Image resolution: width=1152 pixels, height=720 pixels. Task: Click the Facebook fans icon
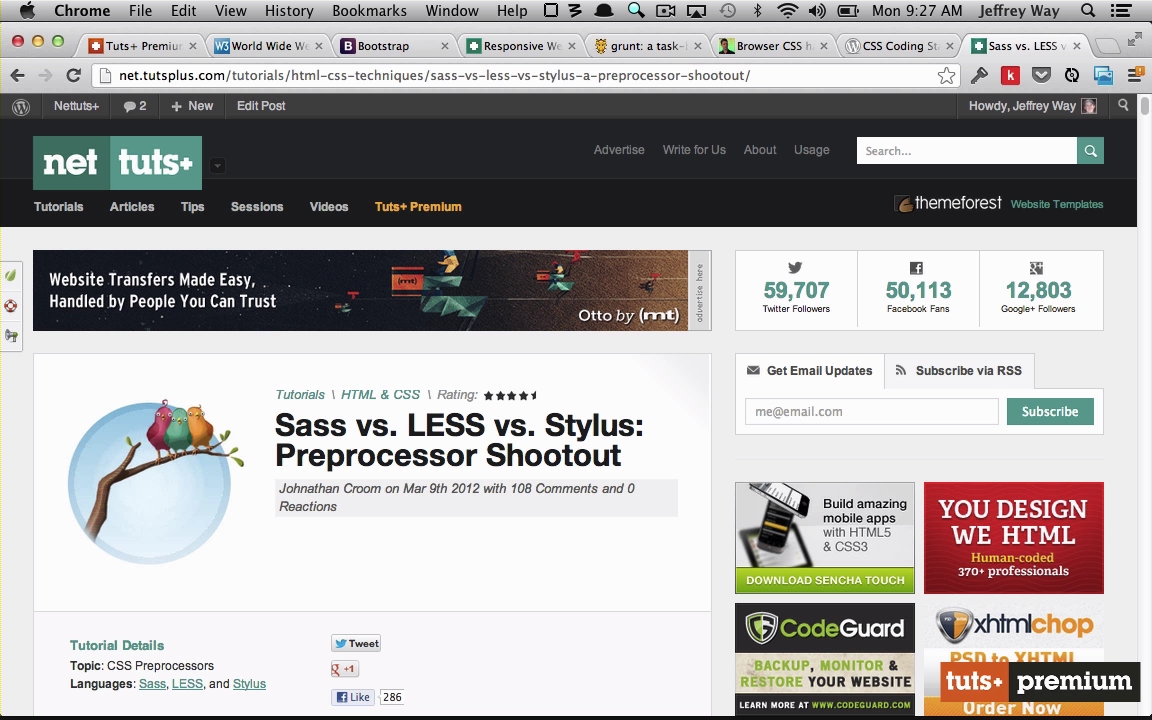click(x=916, y=268)
